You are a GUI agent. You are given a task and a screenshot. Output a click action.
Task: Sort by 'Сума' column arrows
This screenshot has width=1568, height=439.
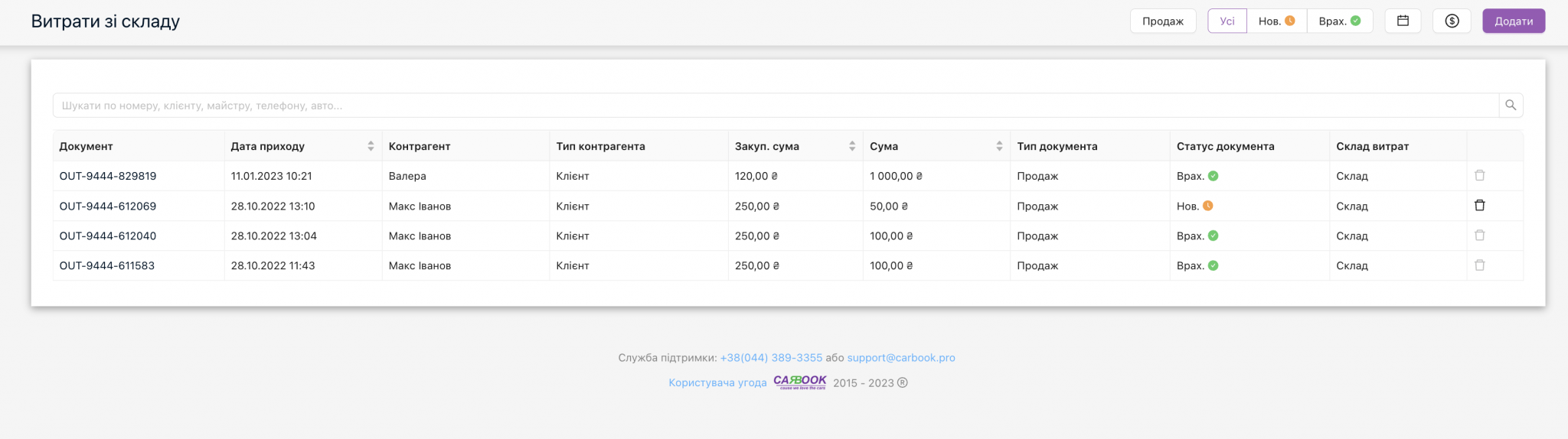[999, 146]
